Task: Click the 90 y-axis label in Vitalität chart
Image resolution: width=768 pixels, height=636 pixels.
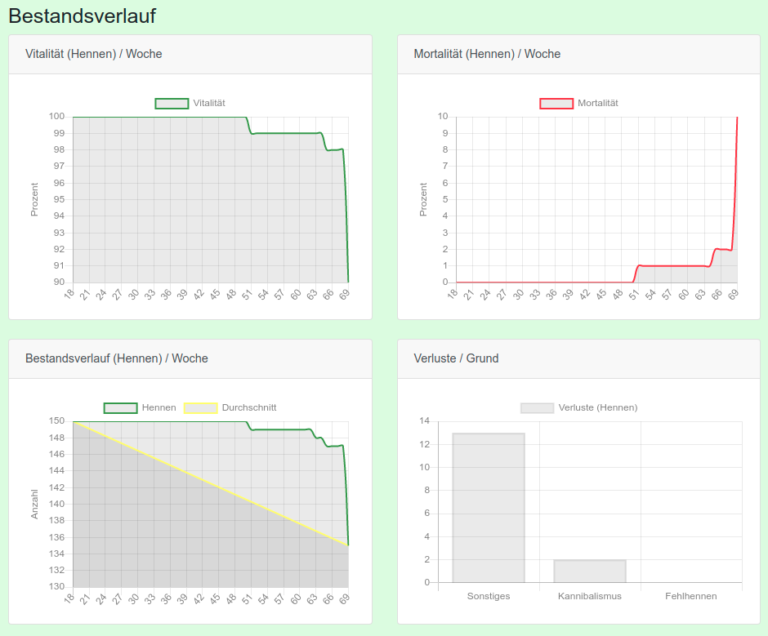Action: 59,282
